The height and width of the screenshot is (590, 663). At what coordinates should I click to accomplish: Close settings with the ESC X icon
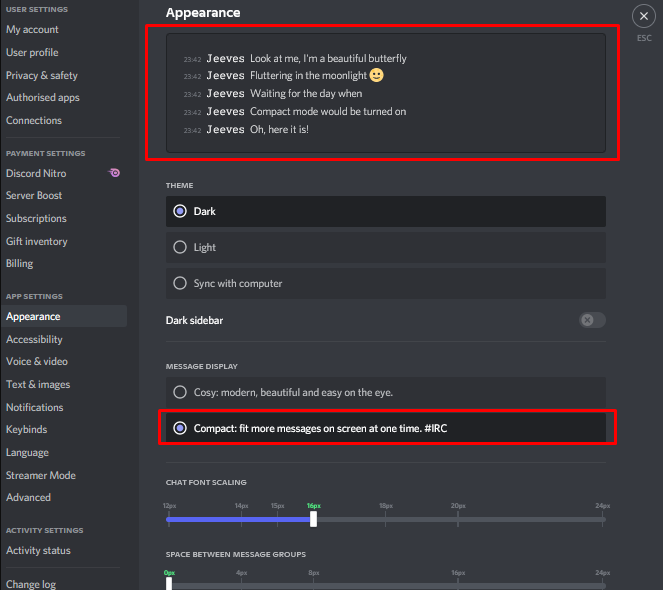click(x=643, y=16)
